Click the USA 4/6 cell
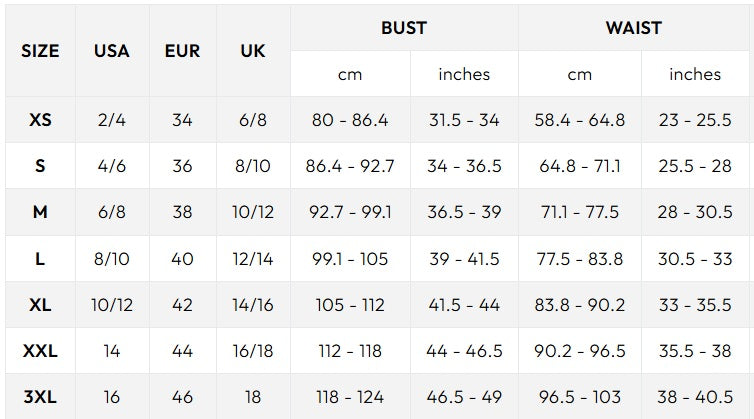This screenshot has width=754, height=419. tap(111, 166)
